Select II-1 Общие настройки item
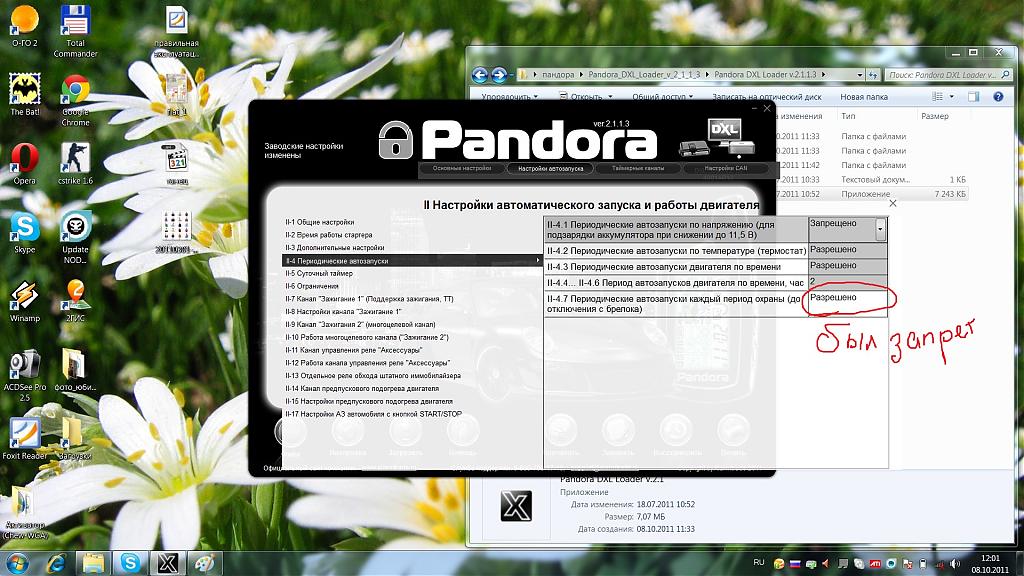This screenshot has width=1024, height=576. pyautogui.click(x=320, y=222)
